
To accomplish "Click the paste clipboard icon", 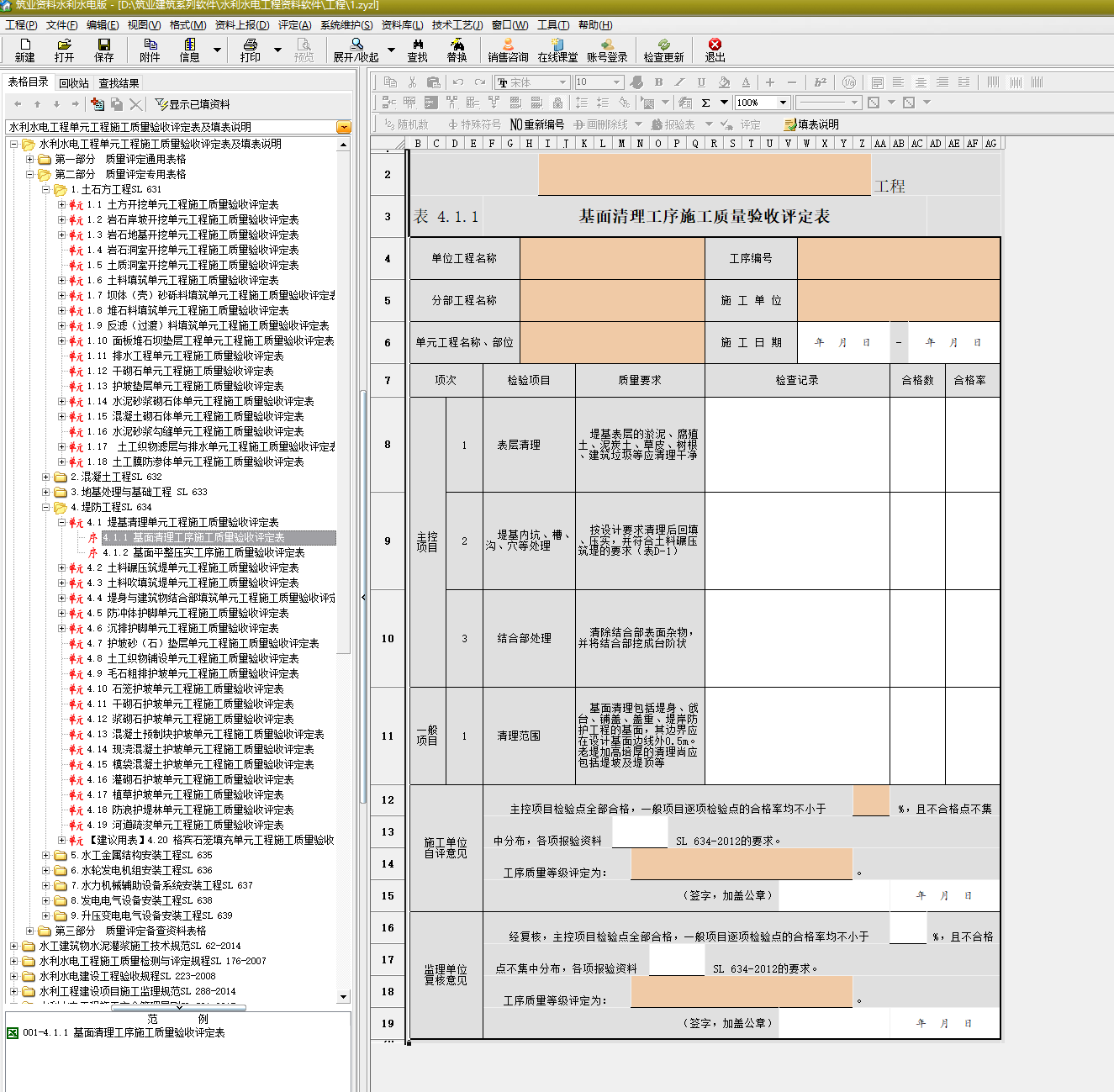I will (x=434, y=82).
